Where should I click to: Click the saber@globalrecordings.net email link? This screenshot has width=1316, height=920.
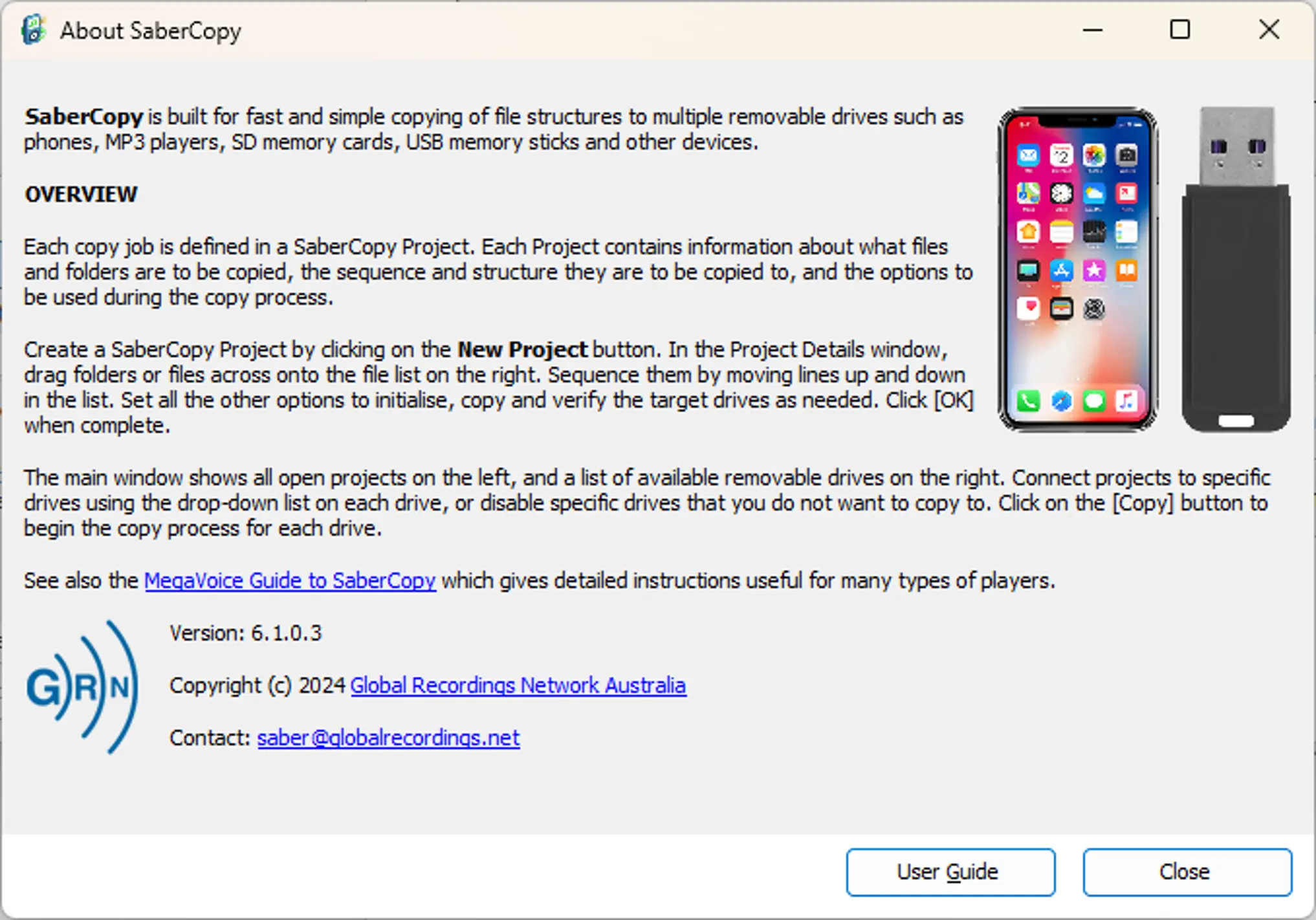388,738
